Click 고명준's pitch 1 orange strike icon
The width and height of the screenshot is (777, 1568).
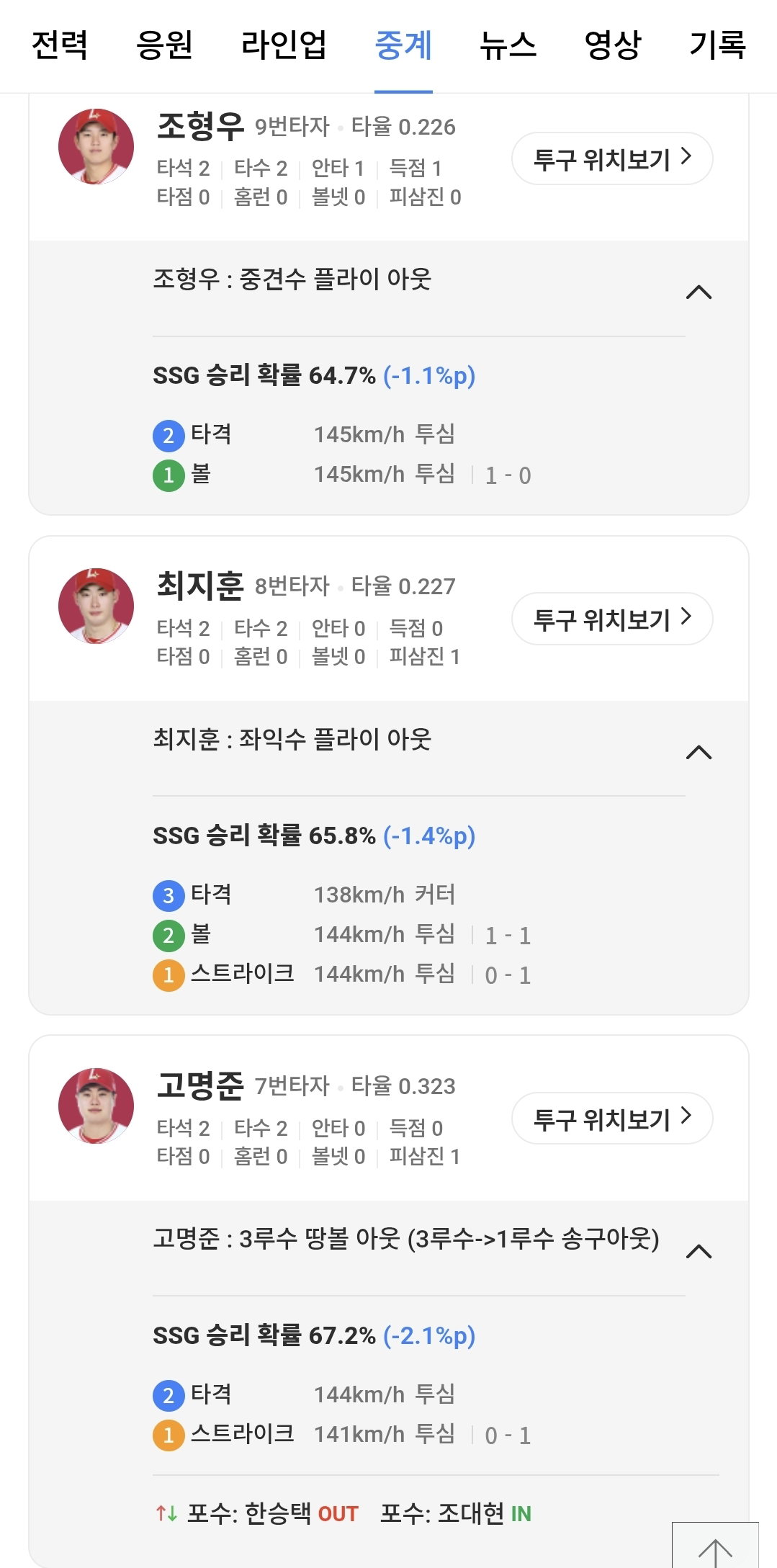tap(169, 1435)
